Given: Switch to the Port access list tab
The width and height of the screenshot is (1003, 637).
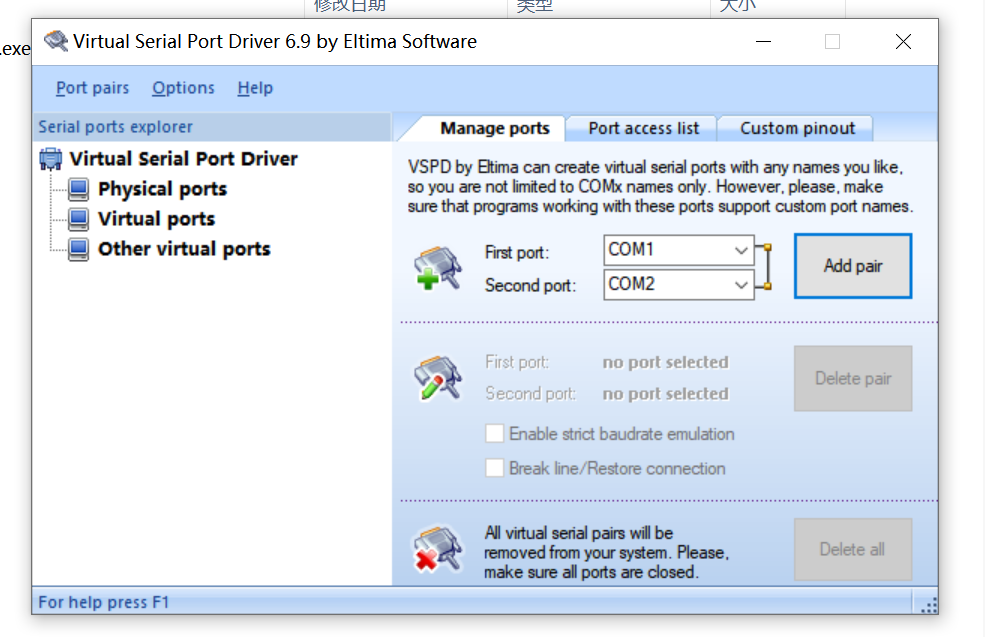Looking at the screenshot, I should point(644,129).
